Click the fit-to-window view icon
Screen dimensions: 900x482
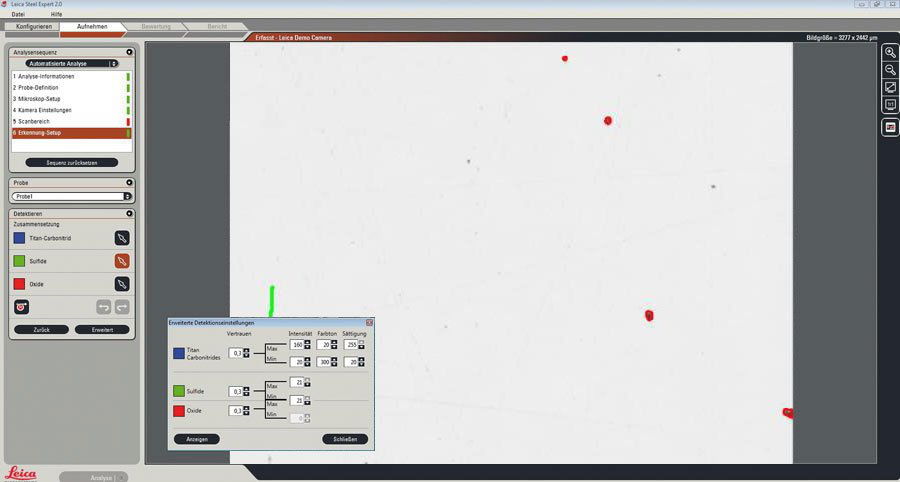pyautogui.click(x=890, y=88)
